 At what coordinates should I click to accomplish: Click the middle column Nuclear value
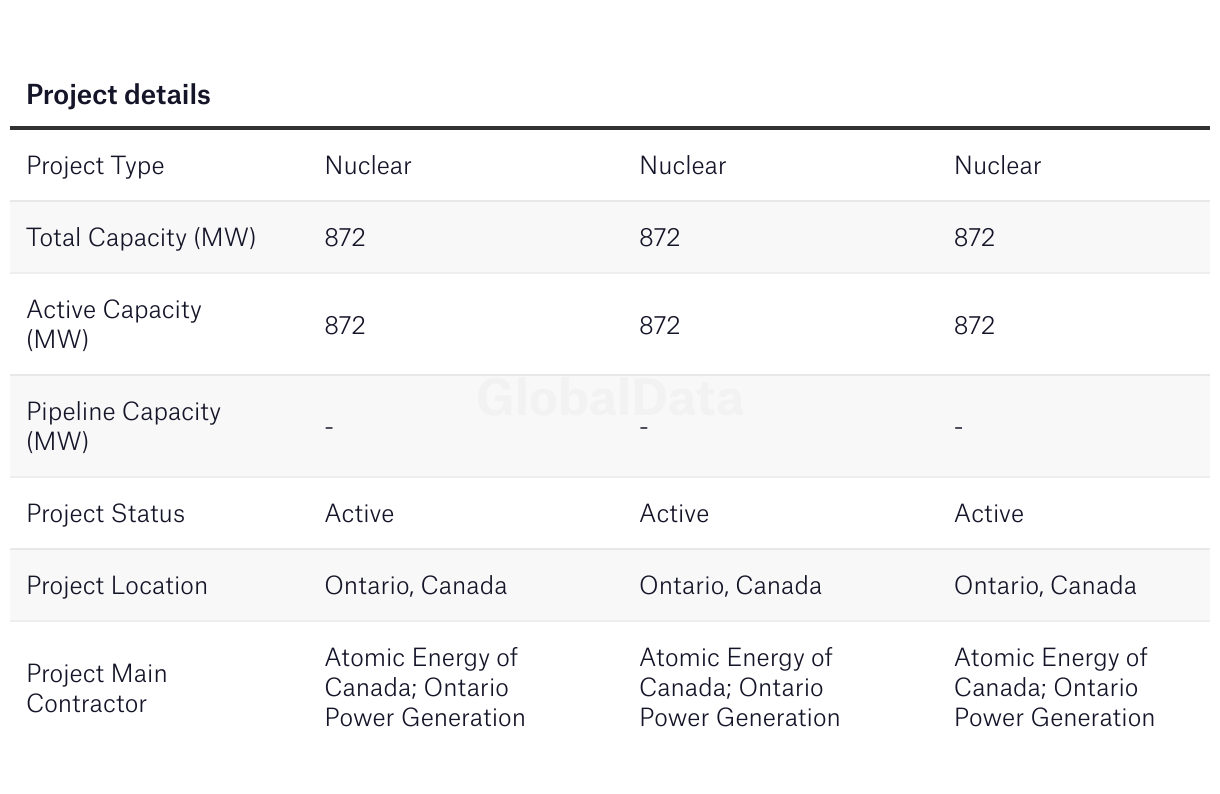683,166
